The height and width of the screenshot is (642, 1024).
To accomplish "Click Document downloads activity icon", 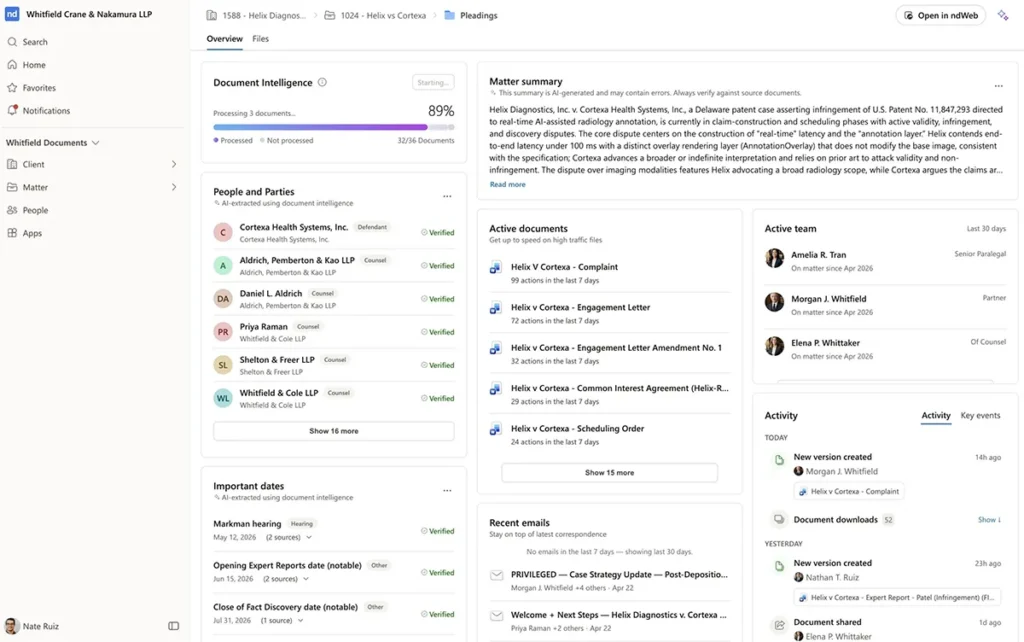I will pyautogui.click(x=779, y=519).
